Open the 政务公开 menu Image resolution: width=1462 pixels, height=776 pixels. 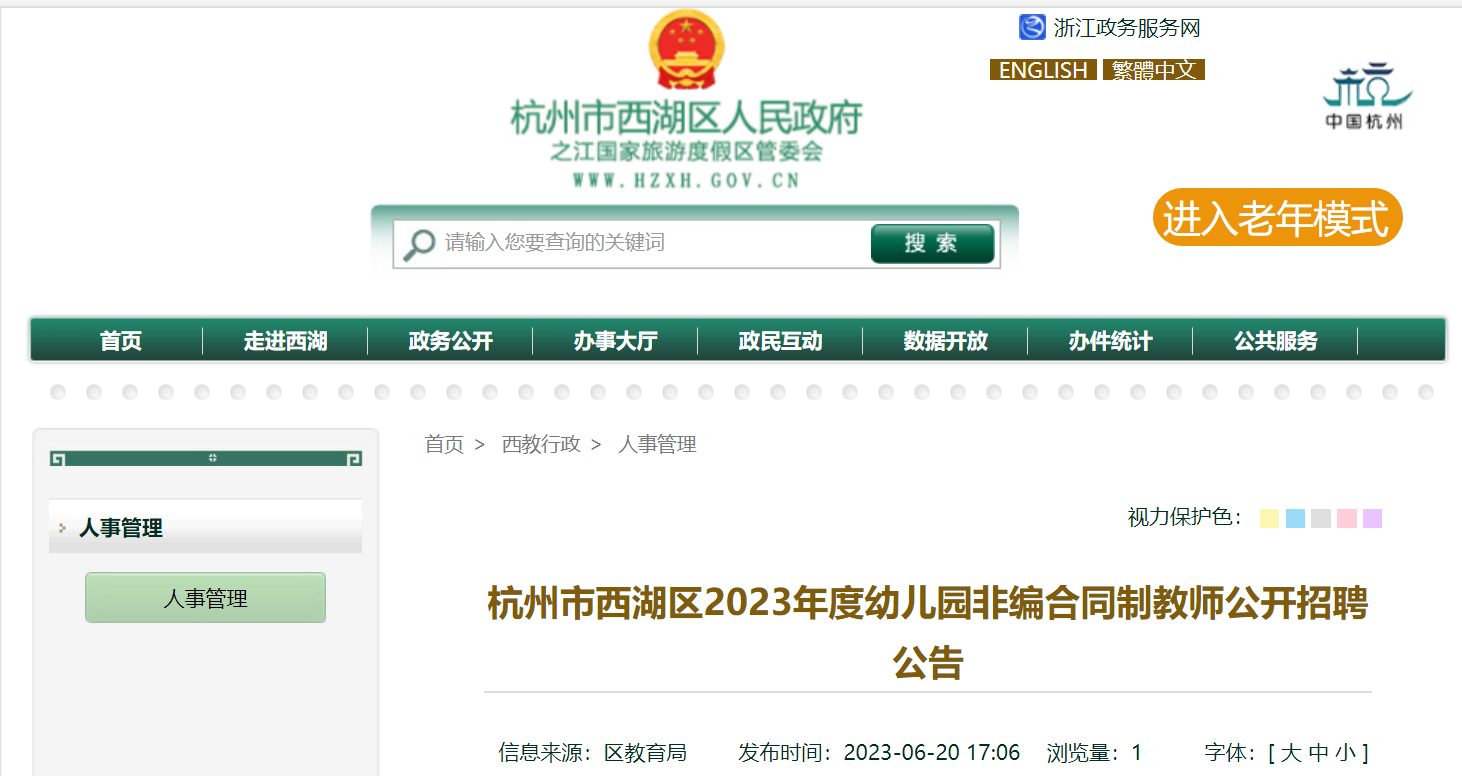click(x=450, y=341)
